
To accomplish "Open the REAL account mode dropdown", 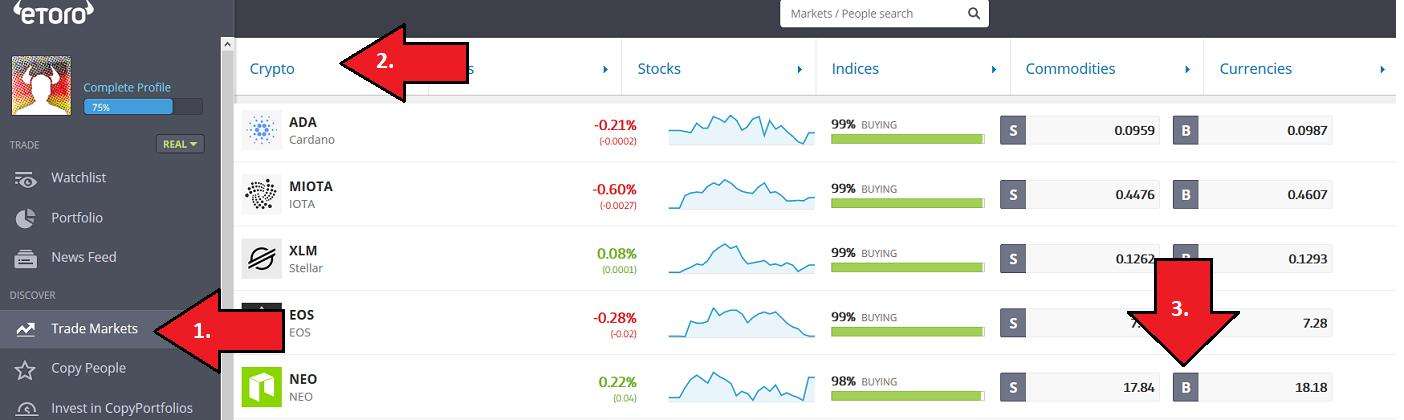I will click(180, 144).
